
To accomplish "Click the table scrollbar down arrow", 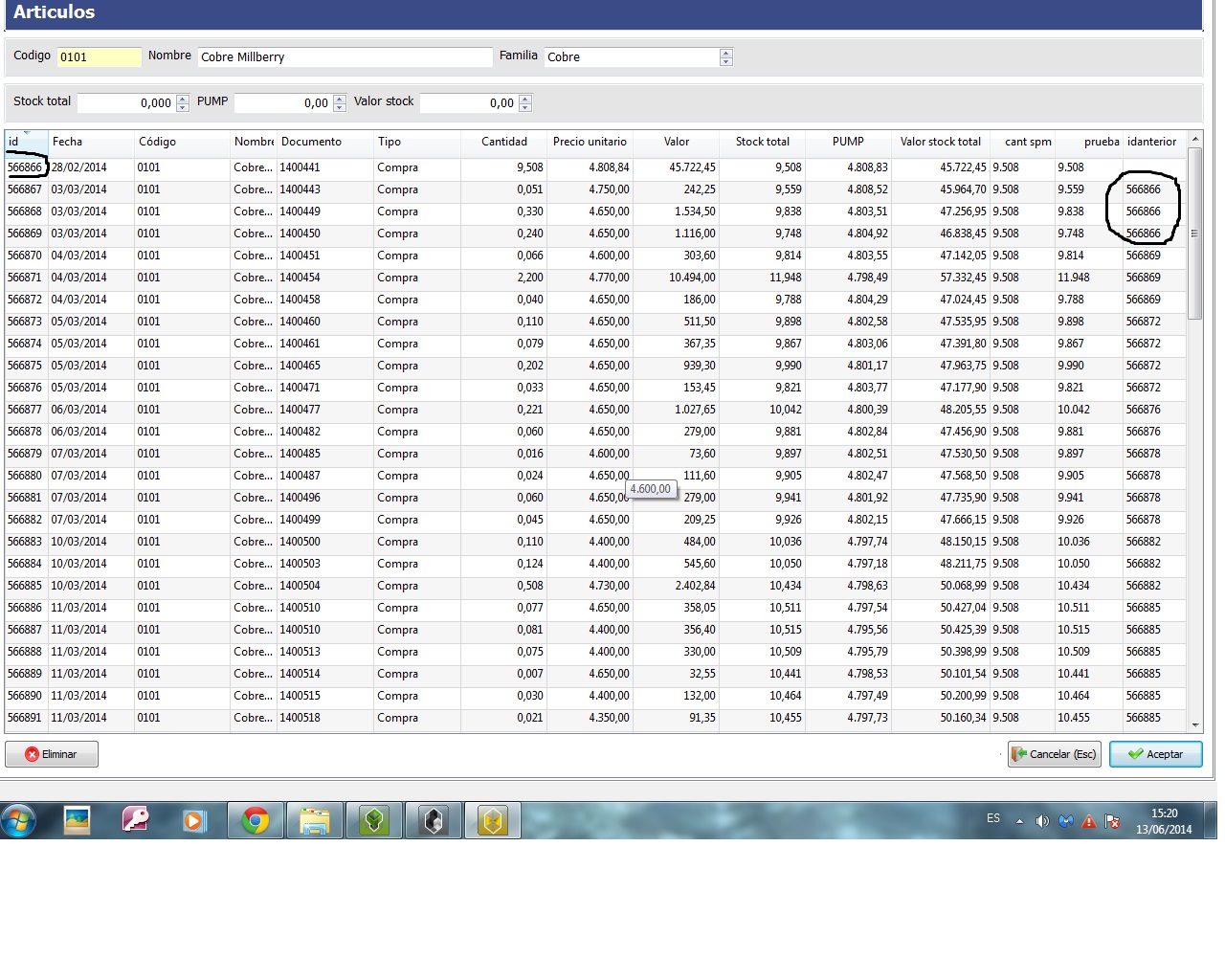I will [x=1195, y=725].
